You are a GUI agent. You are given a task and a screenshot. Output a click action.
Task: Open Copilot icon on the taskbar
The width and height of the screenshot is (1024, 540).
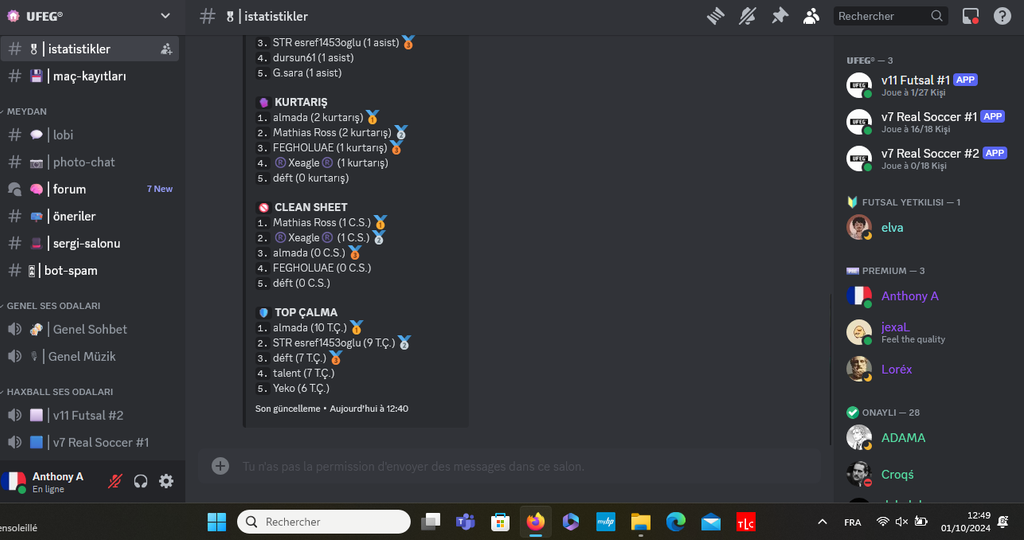click(571, 522)
